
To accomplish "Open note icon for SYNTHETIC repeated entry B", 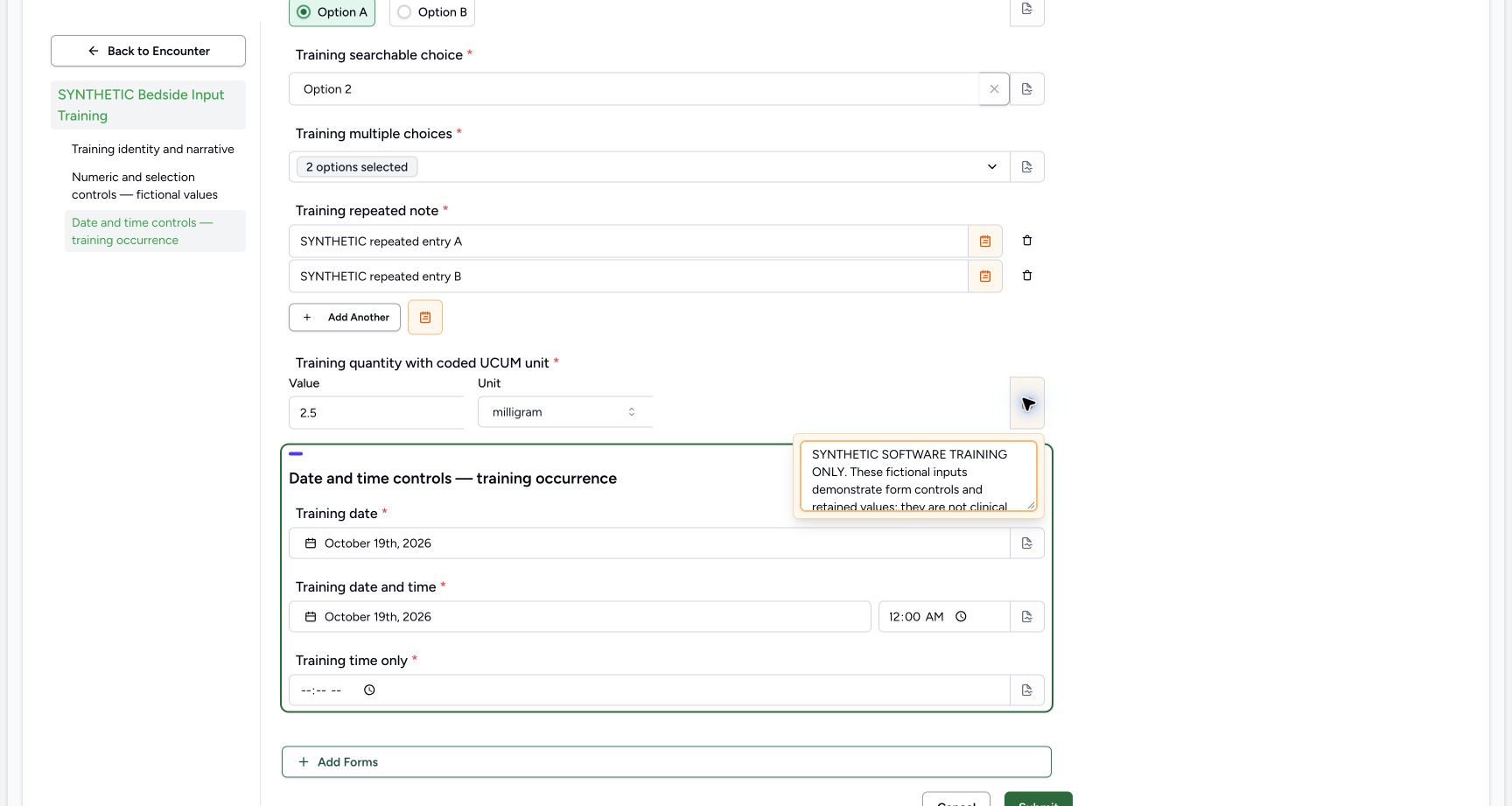I will pos(985,277).
